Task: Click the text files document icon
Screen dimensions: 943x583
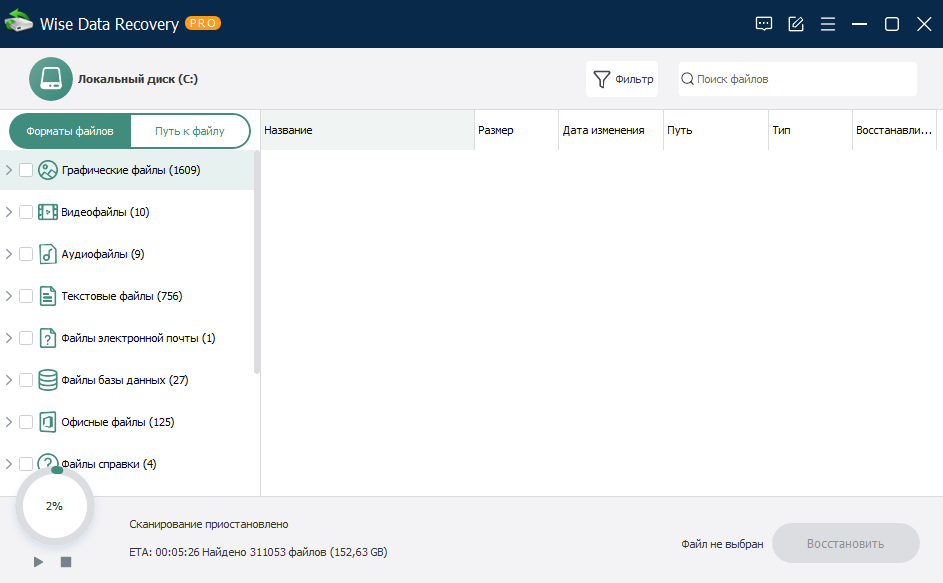Action: coord(48,296)
